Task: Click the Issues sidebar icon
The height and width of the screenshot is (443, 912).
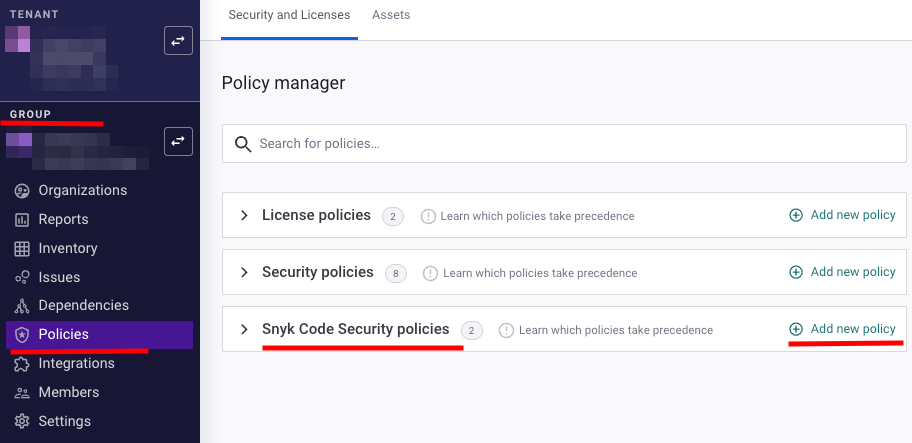Action: 22,277
